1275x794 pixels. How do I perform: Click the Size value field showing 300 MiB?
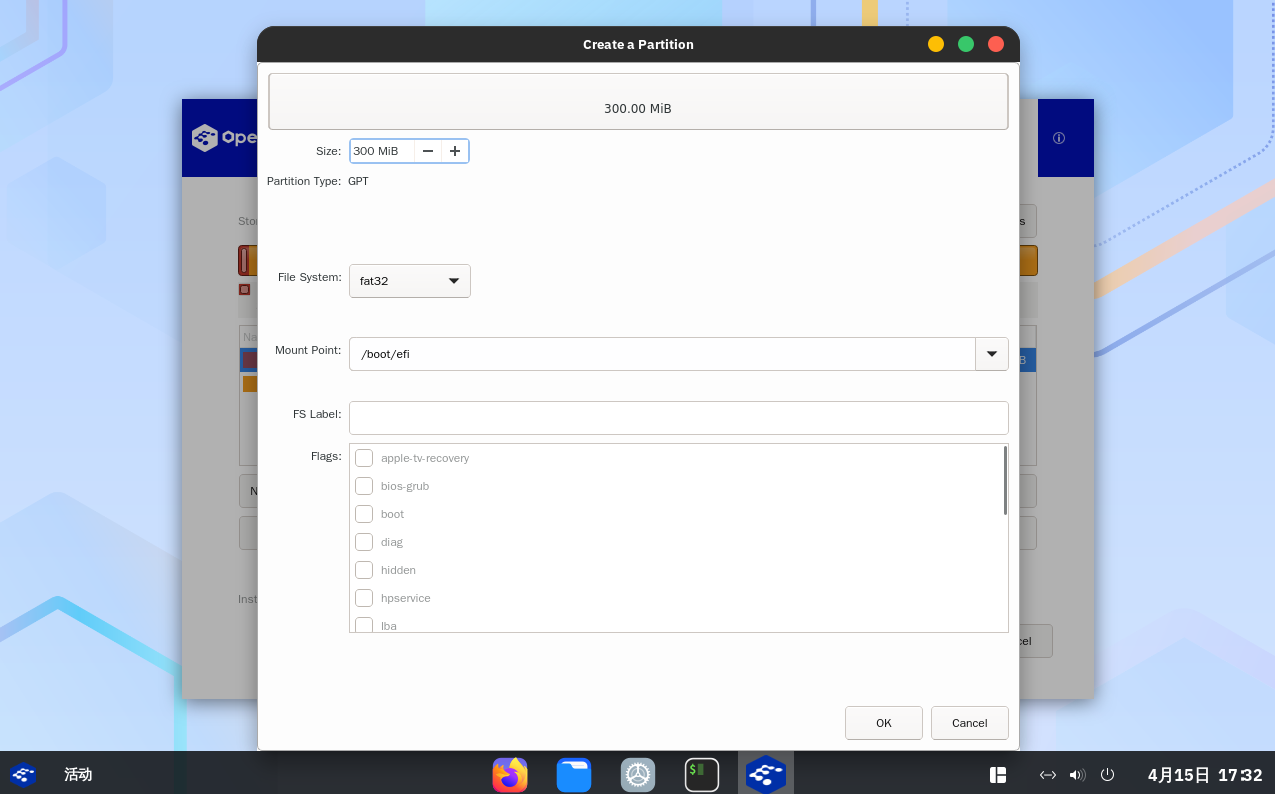(x=382, y=151)
